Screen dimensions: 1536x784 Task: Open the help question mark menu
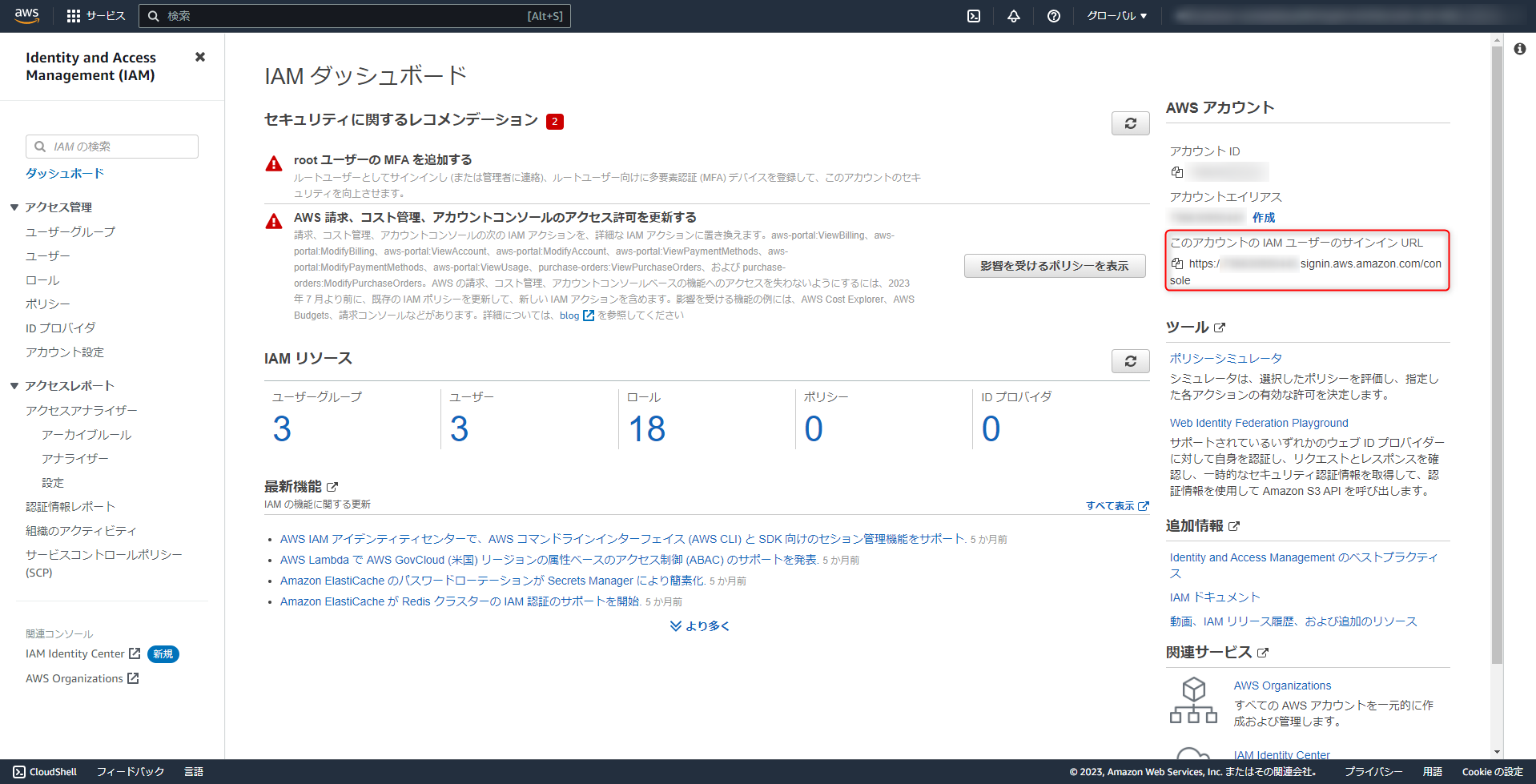tap(1053, 15)
